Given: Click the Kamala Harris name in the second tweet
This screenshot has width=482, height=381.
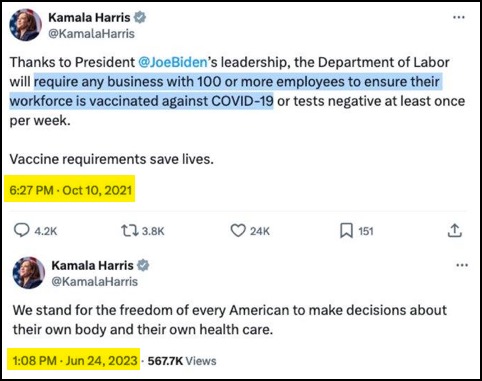Looking at the screenshot, I should 92,265.
